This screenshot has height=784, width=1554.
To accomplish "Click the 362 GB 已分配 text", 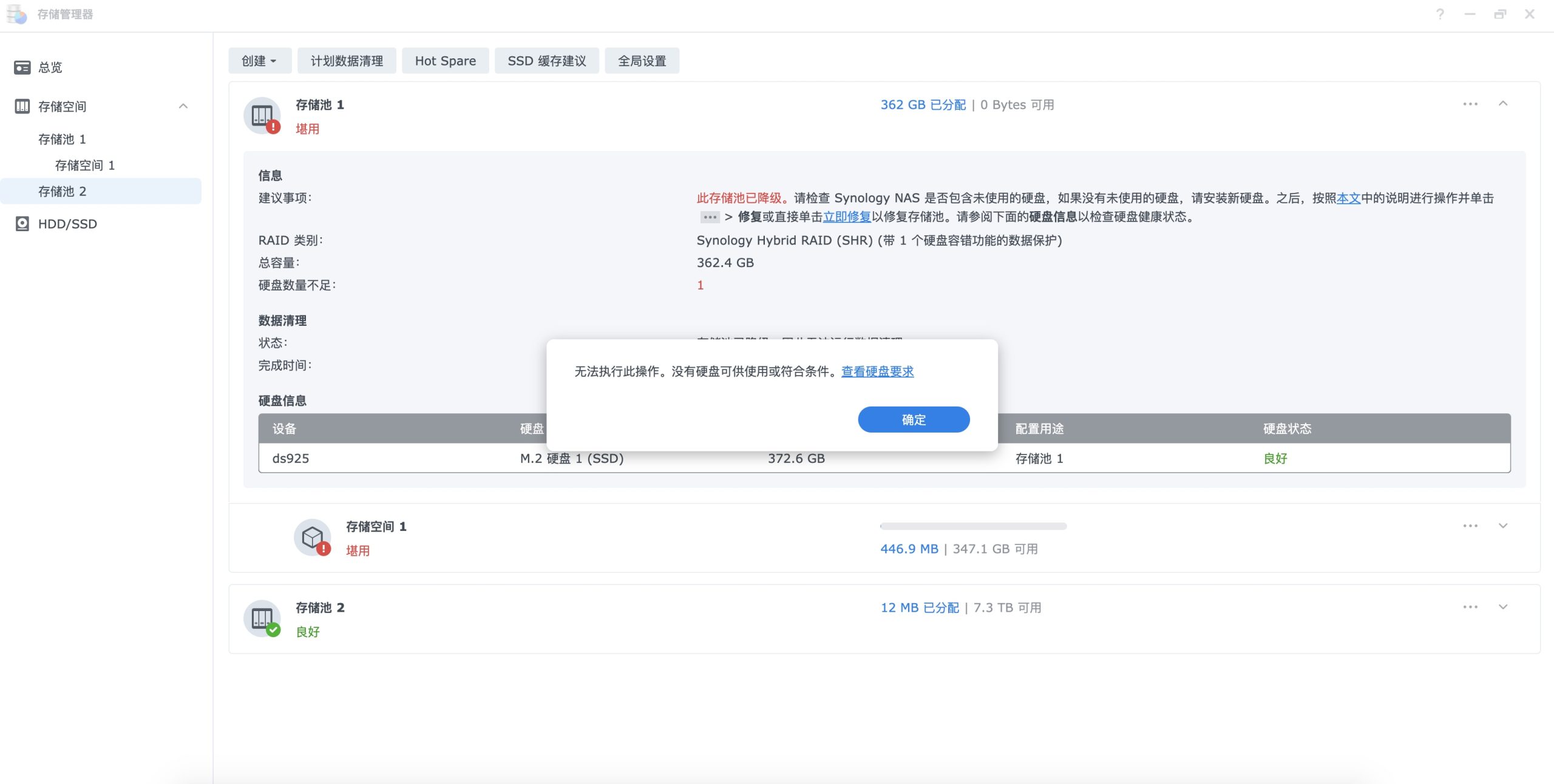I will click(x=923, y=104).
